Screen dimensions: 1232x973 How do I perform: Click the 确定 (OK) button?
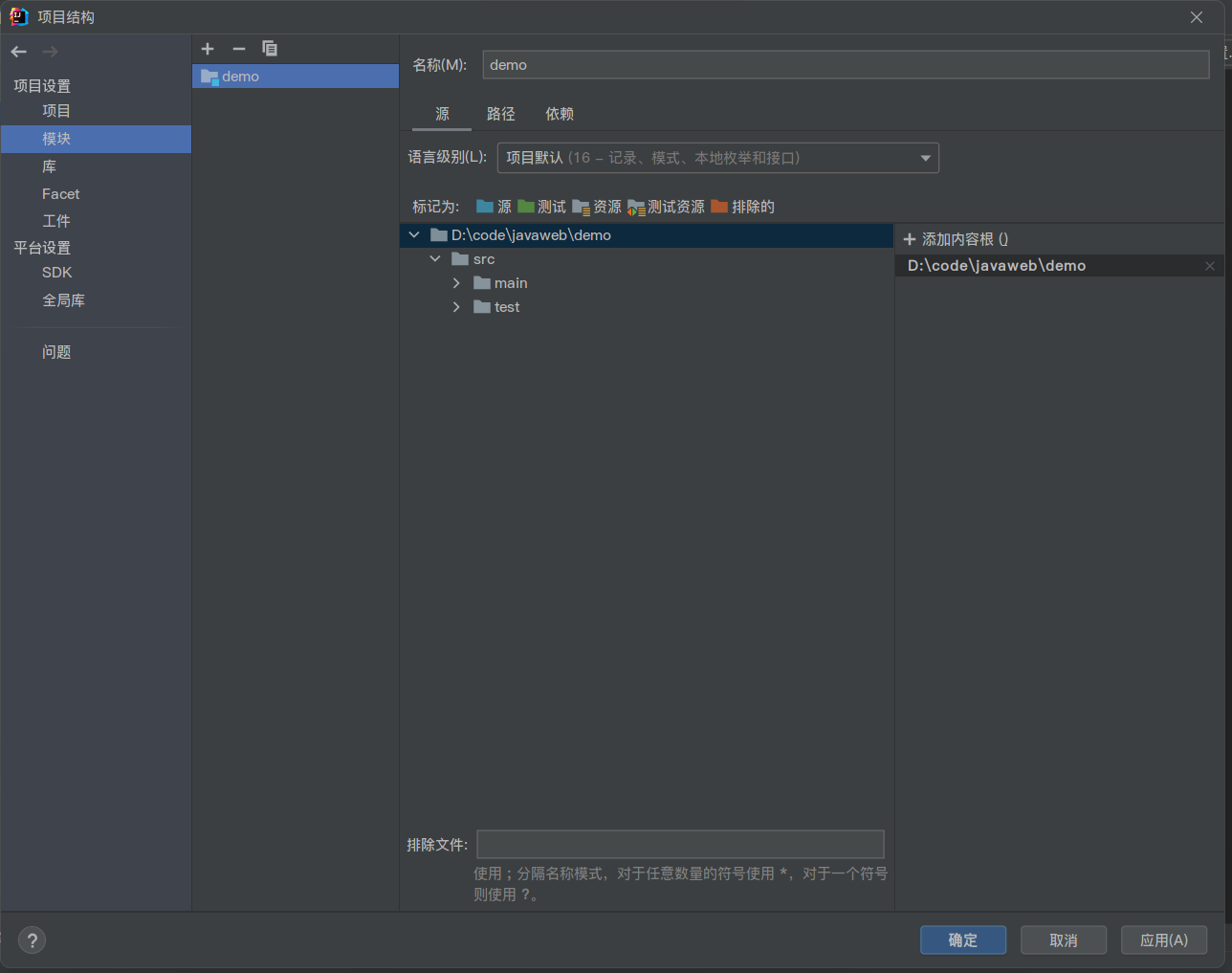(x=962, y=940)
